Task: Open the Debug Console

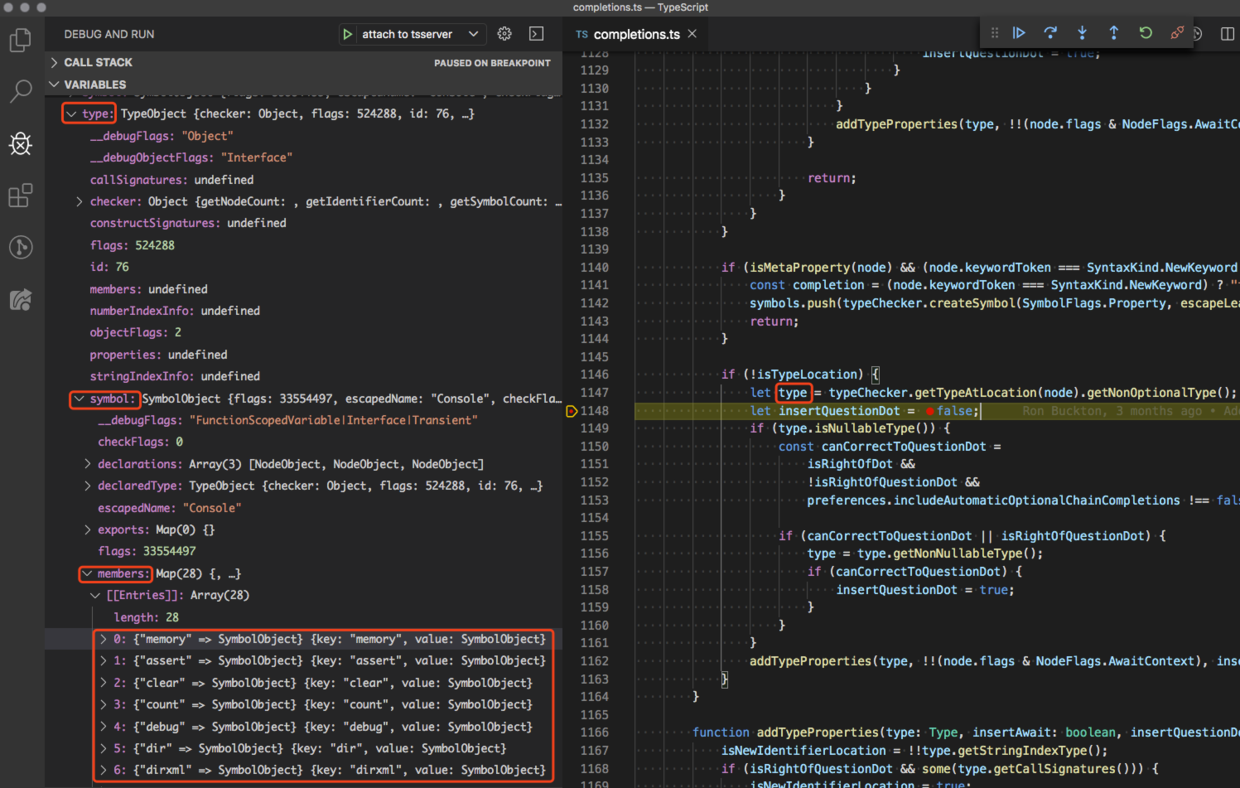Action: [536, 34]
